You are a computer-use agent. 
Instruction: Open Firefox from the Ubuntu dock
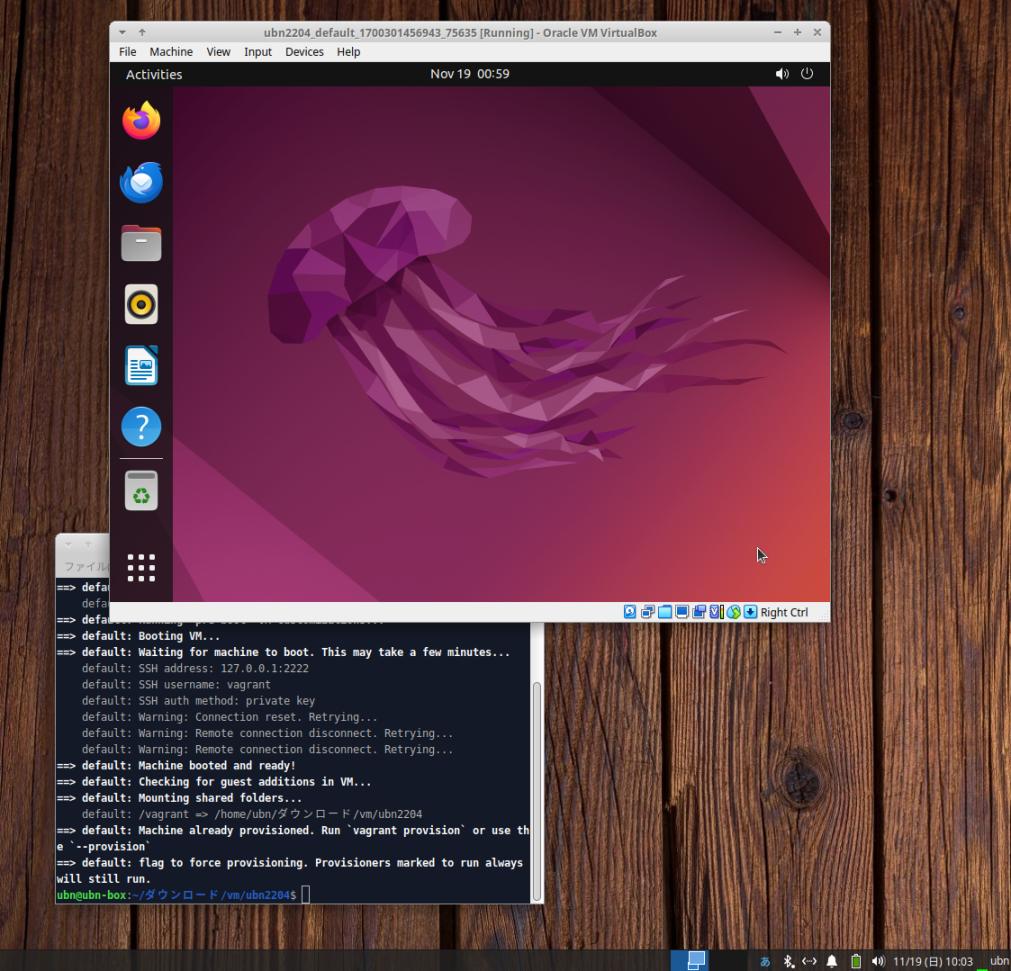[x=141, y=121]
